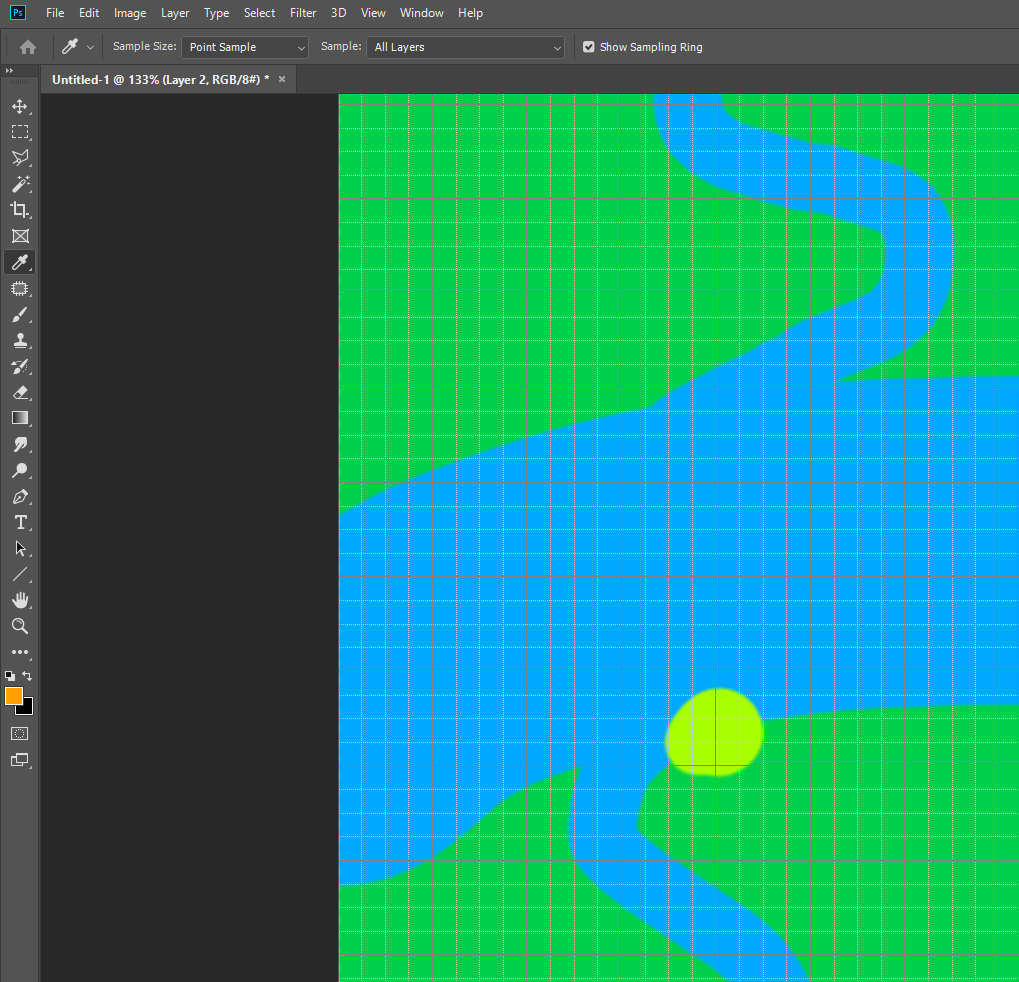
Task: Open the Edit Toolbar three-dots menu
Action: click(x=19, y=652)
